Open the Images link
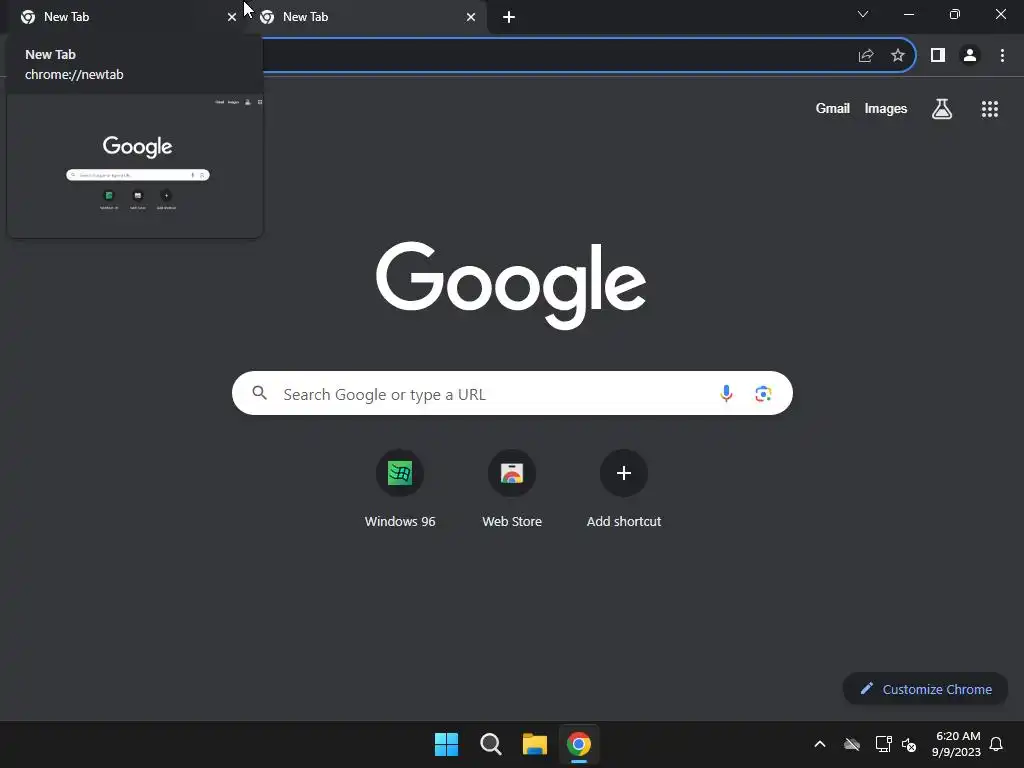 click(886, 108)
